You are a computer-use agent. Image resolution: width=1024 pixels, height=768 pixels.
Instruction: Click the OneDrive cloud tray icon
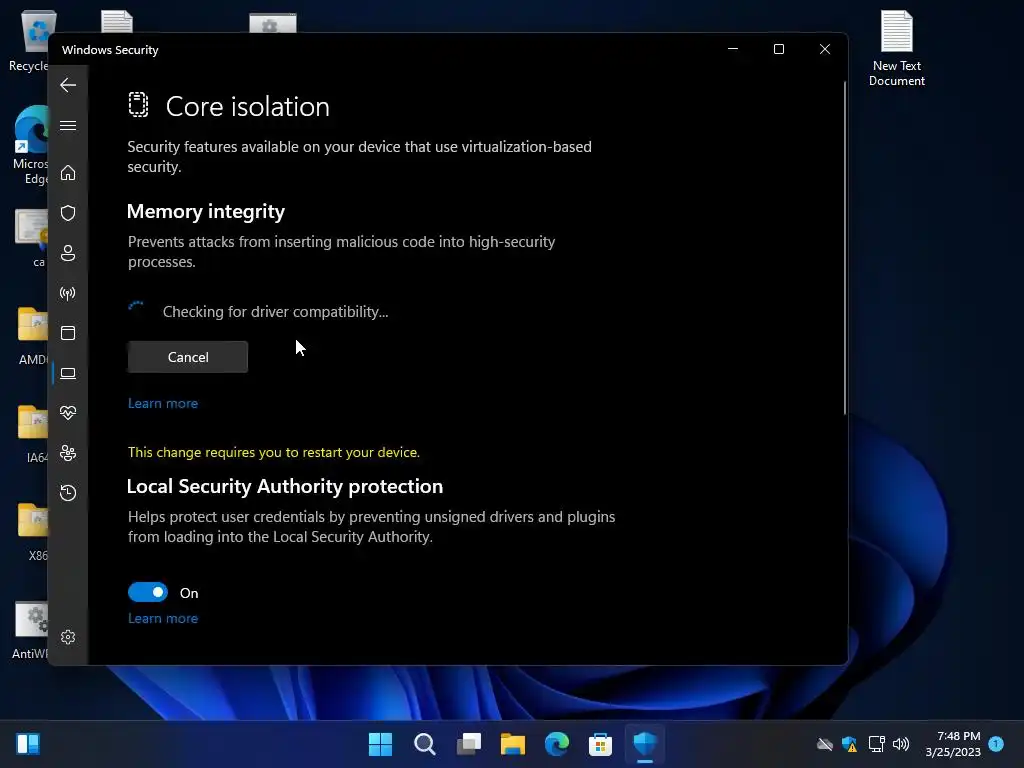pyautogui.click(x=825, y=744)
